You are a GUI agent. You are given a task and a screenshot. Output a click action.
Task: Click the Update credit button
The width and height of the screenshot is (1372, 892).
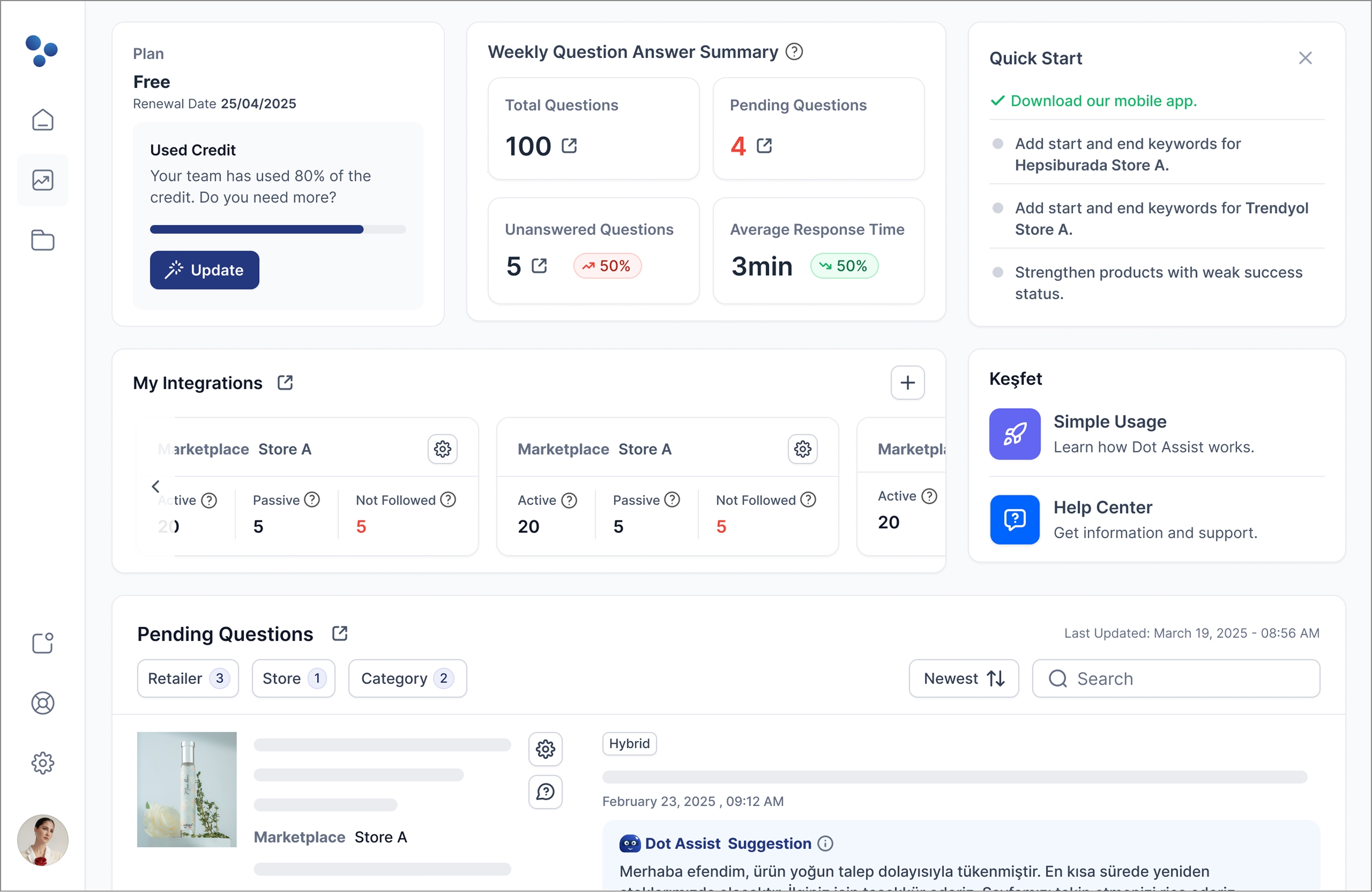point(205,270)
